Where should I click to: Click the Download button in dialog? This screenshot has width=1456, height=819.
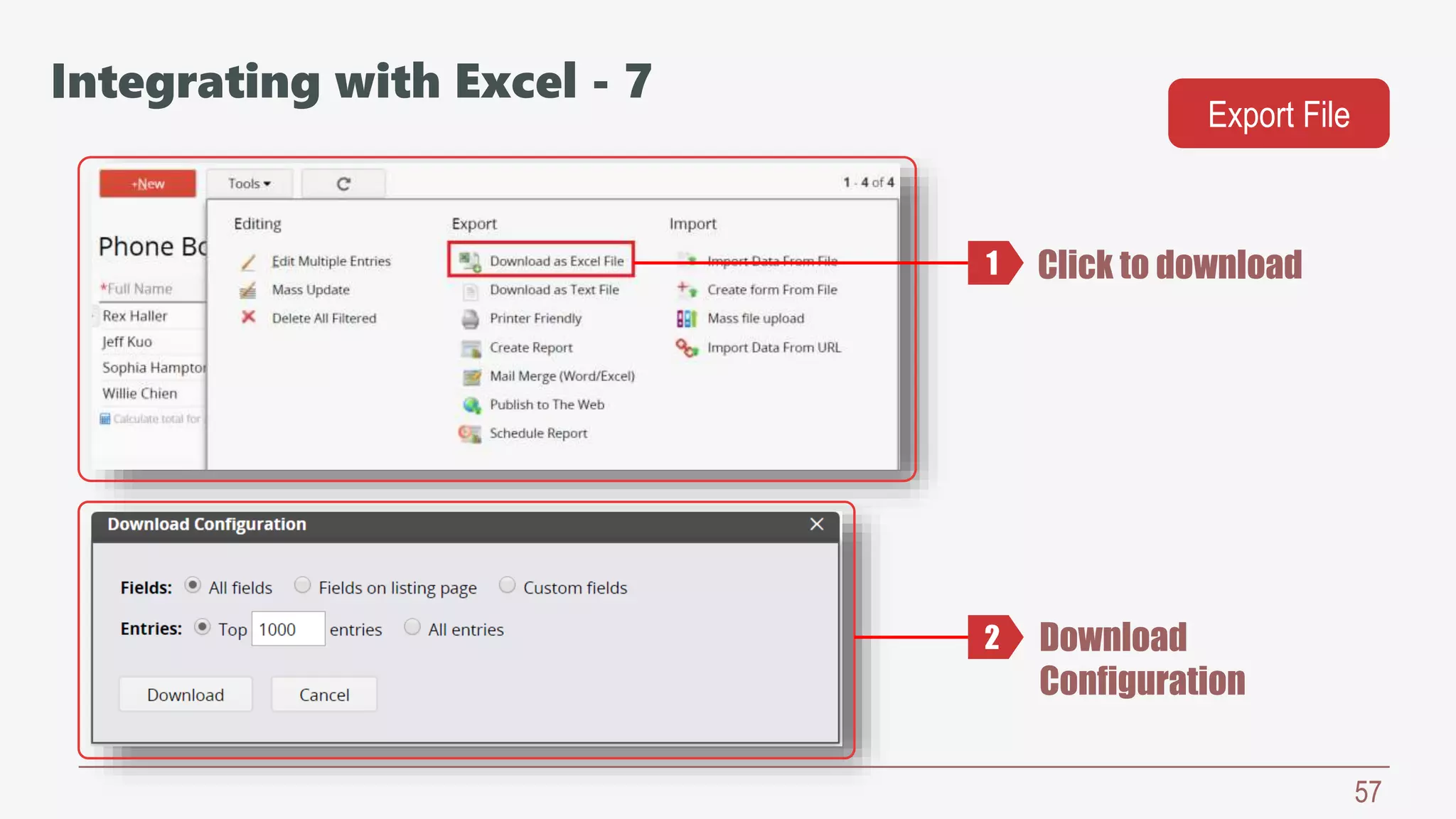[186, 695]
